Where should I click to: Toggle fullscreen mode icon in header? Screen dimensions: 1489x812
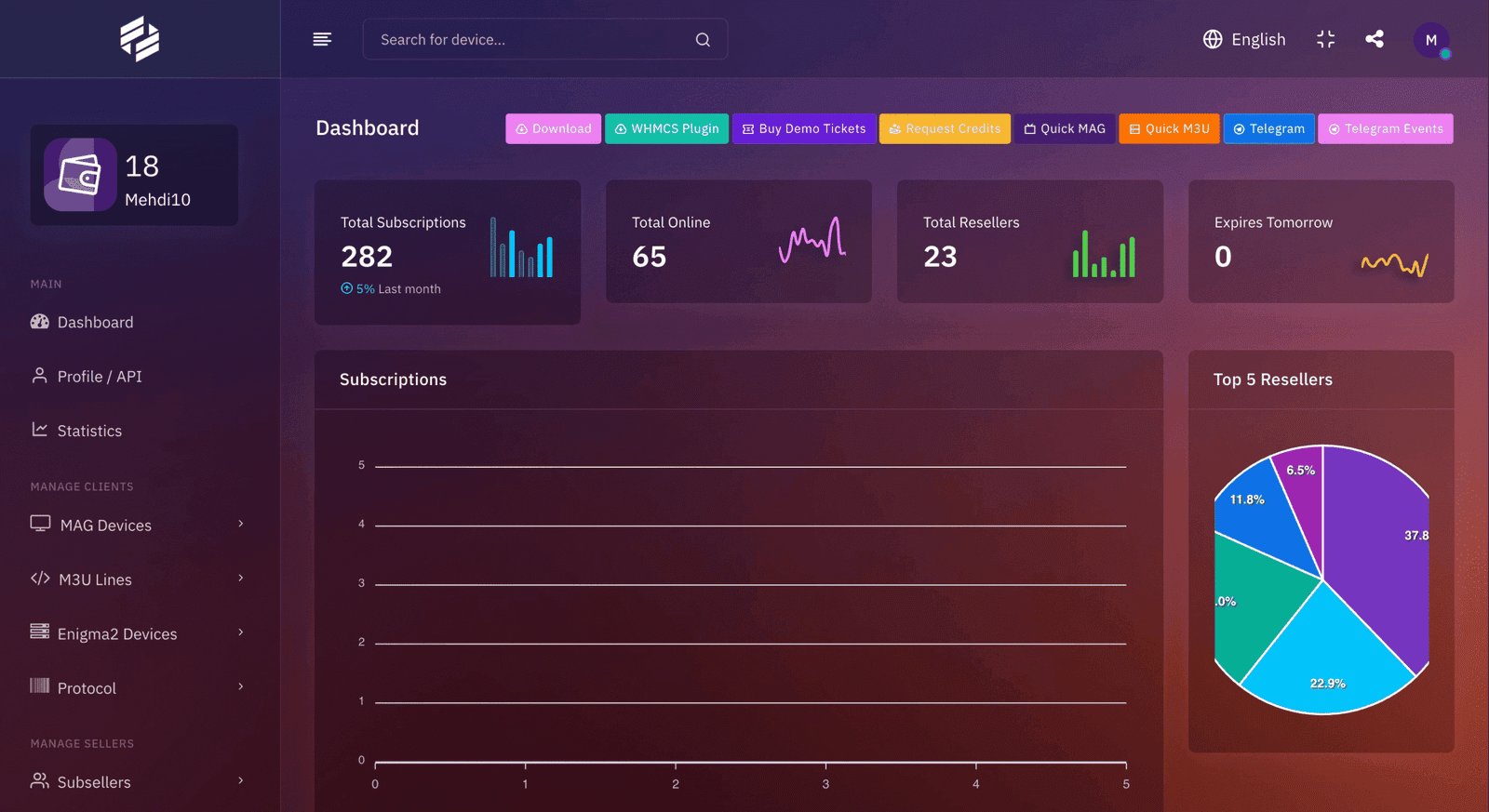click(x=1326, y=39)
